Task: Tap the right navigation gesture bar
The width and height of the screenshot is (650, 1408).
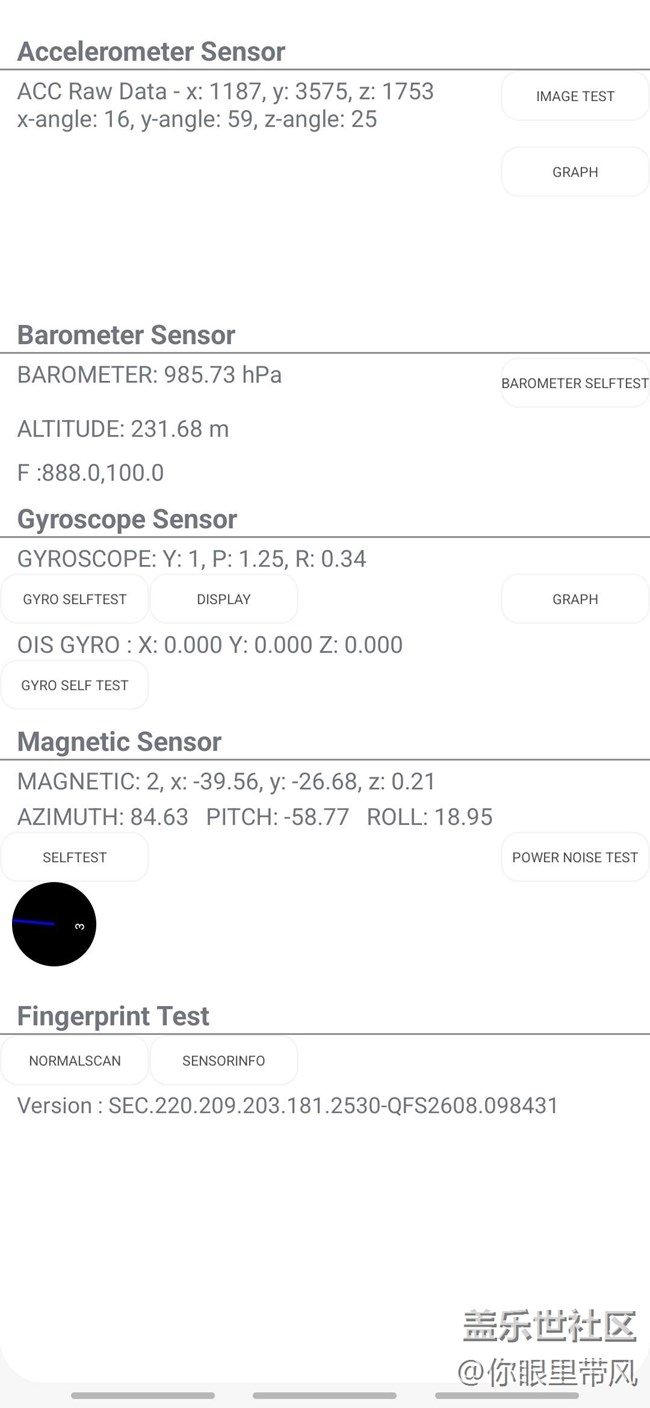Action: pos(507,1395)
